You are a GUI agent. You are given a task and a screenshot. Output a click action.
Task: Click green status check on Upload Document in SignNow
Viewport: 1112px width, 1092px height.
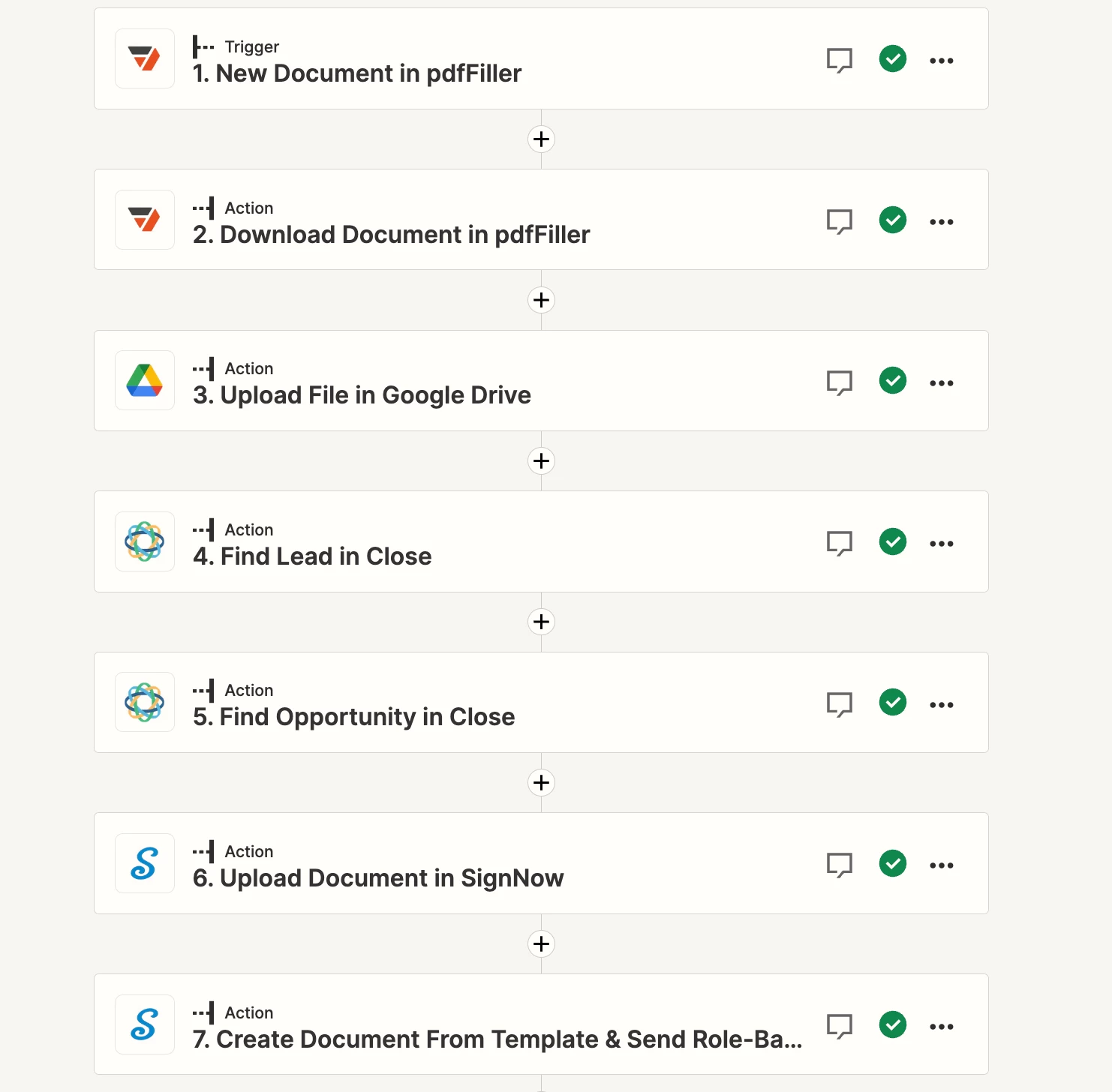point(893,863)
